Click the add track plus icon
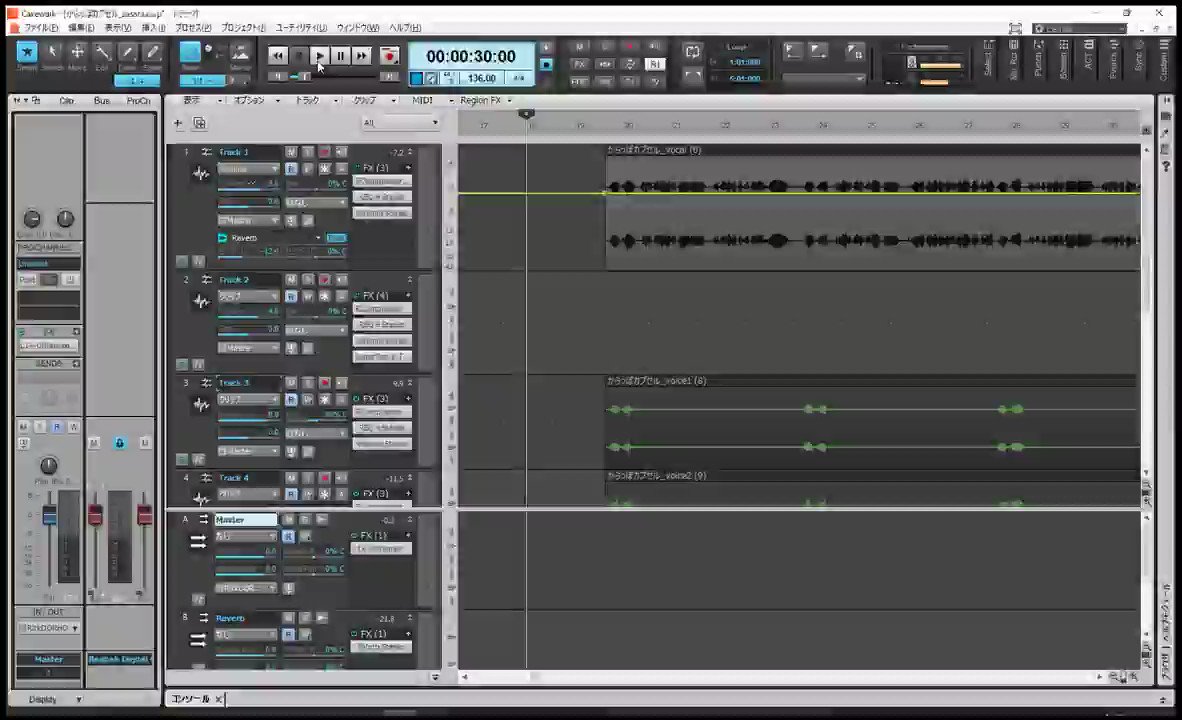The width and height of the screenshot is (1182, 720). click(x=178, y=123)
